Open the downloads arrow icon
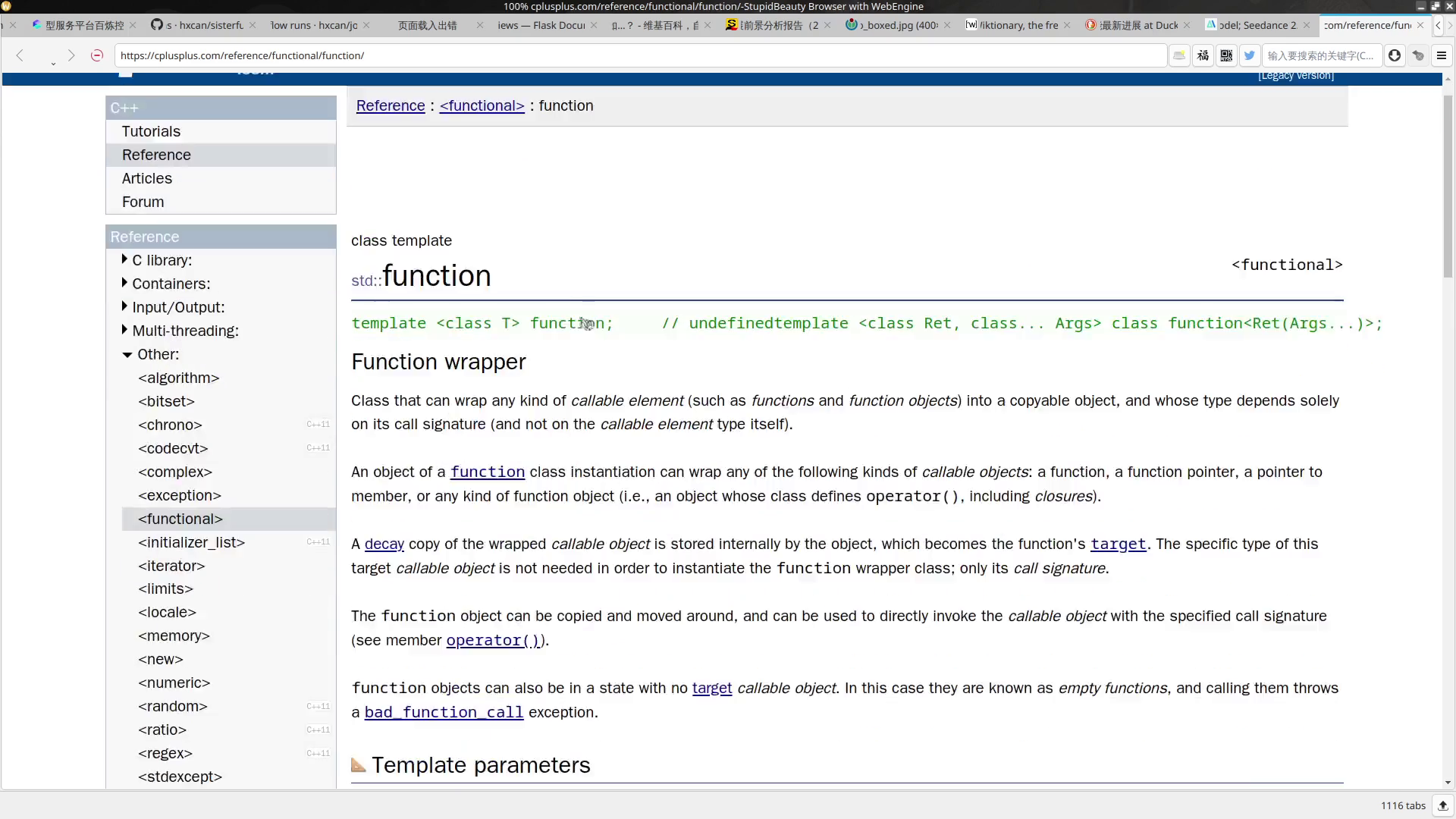This screenshot has width=1456, height=819. [x=1394, y=55]
